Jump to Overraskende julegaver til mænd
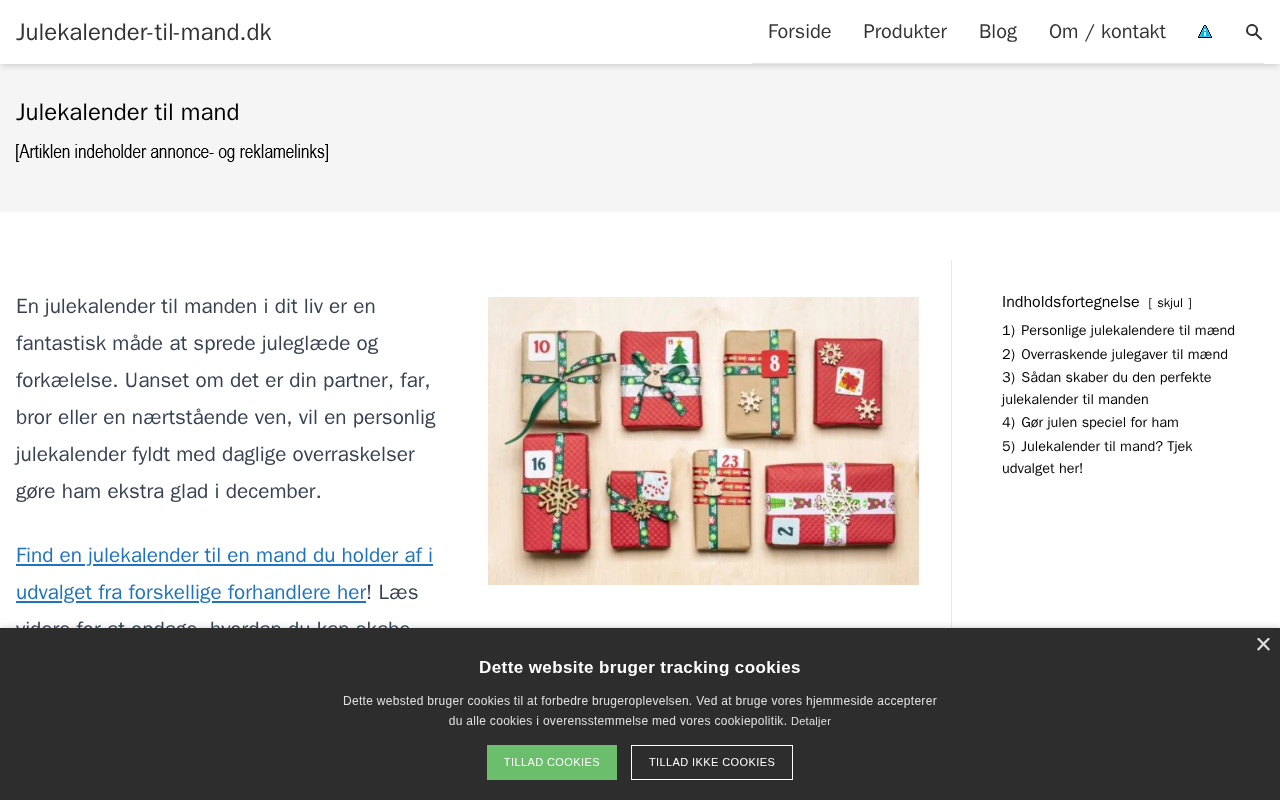 coord(1115,354)
